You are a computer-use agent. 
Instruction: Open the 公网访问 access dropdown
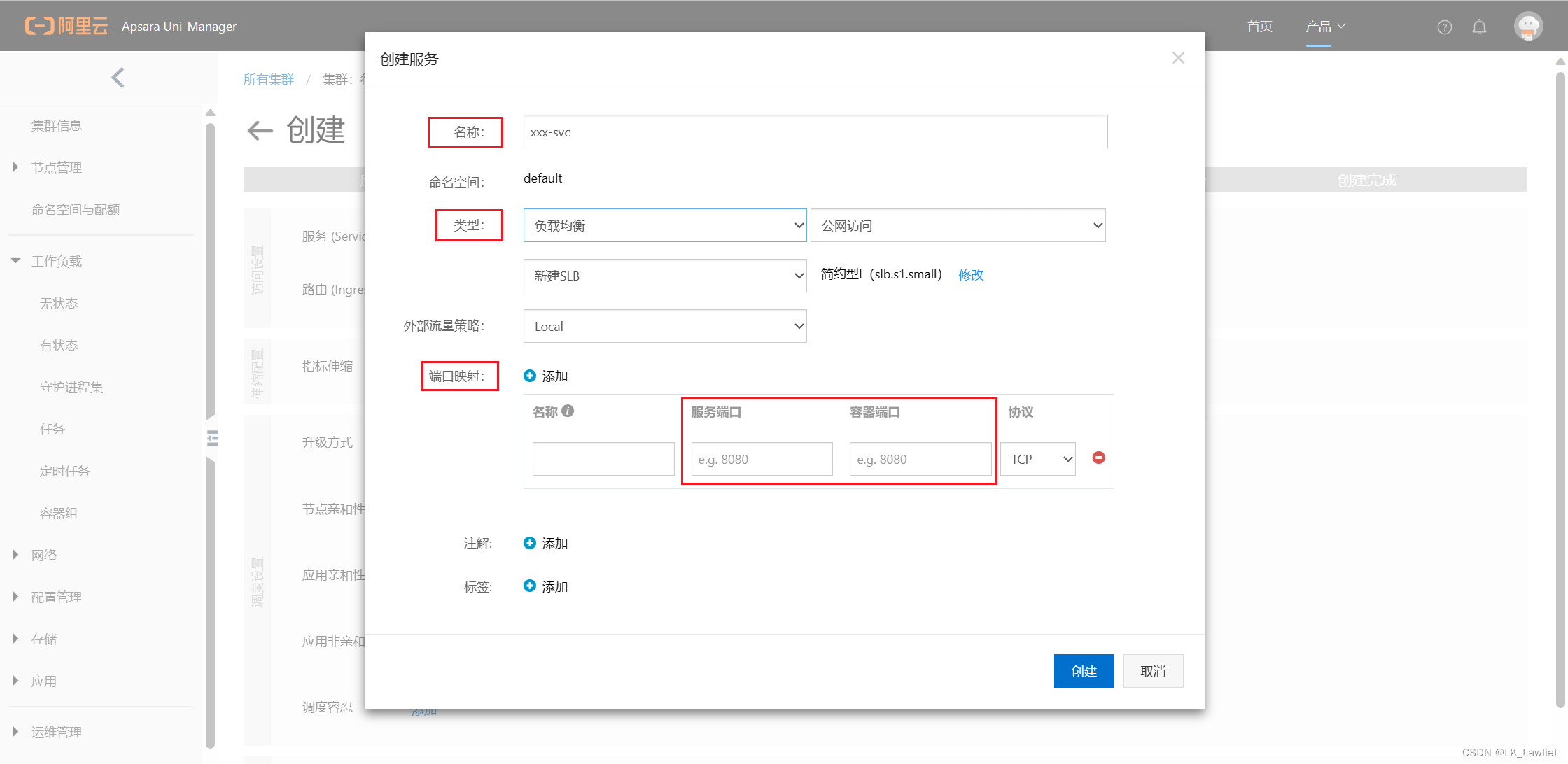coord(958,225)
